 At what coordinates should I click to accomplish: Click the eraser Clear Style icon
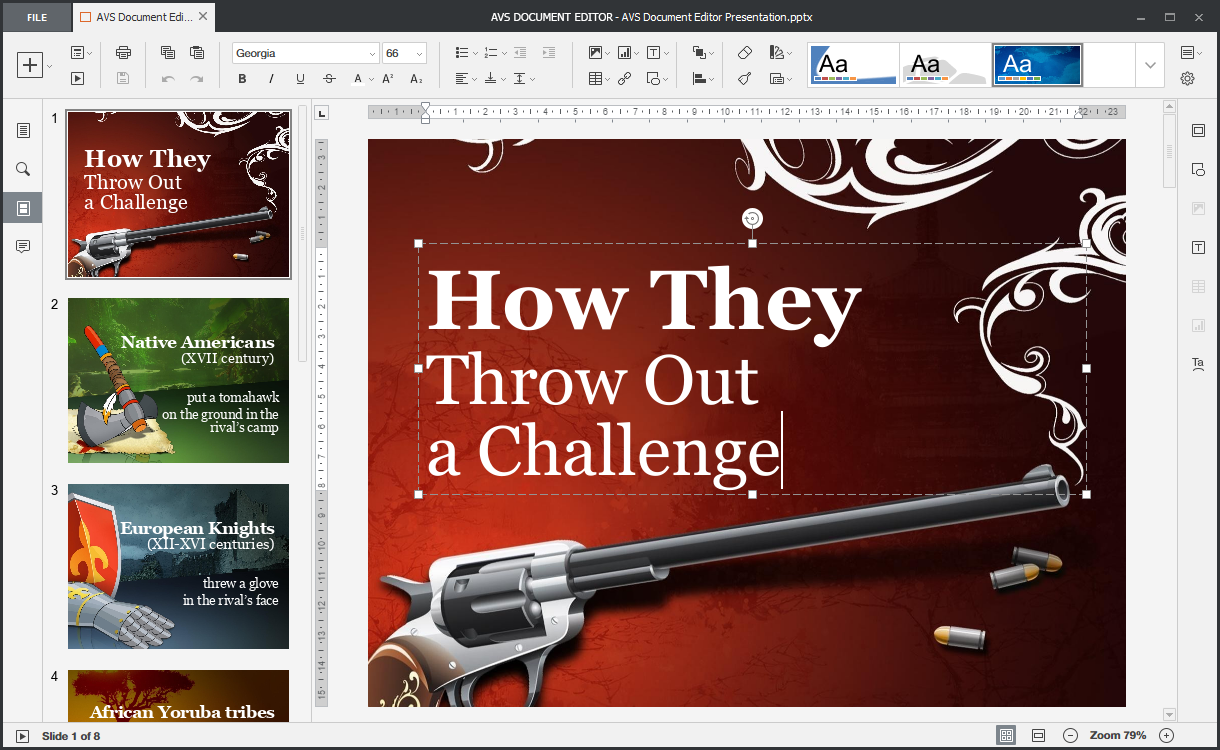tap(744, 53)
